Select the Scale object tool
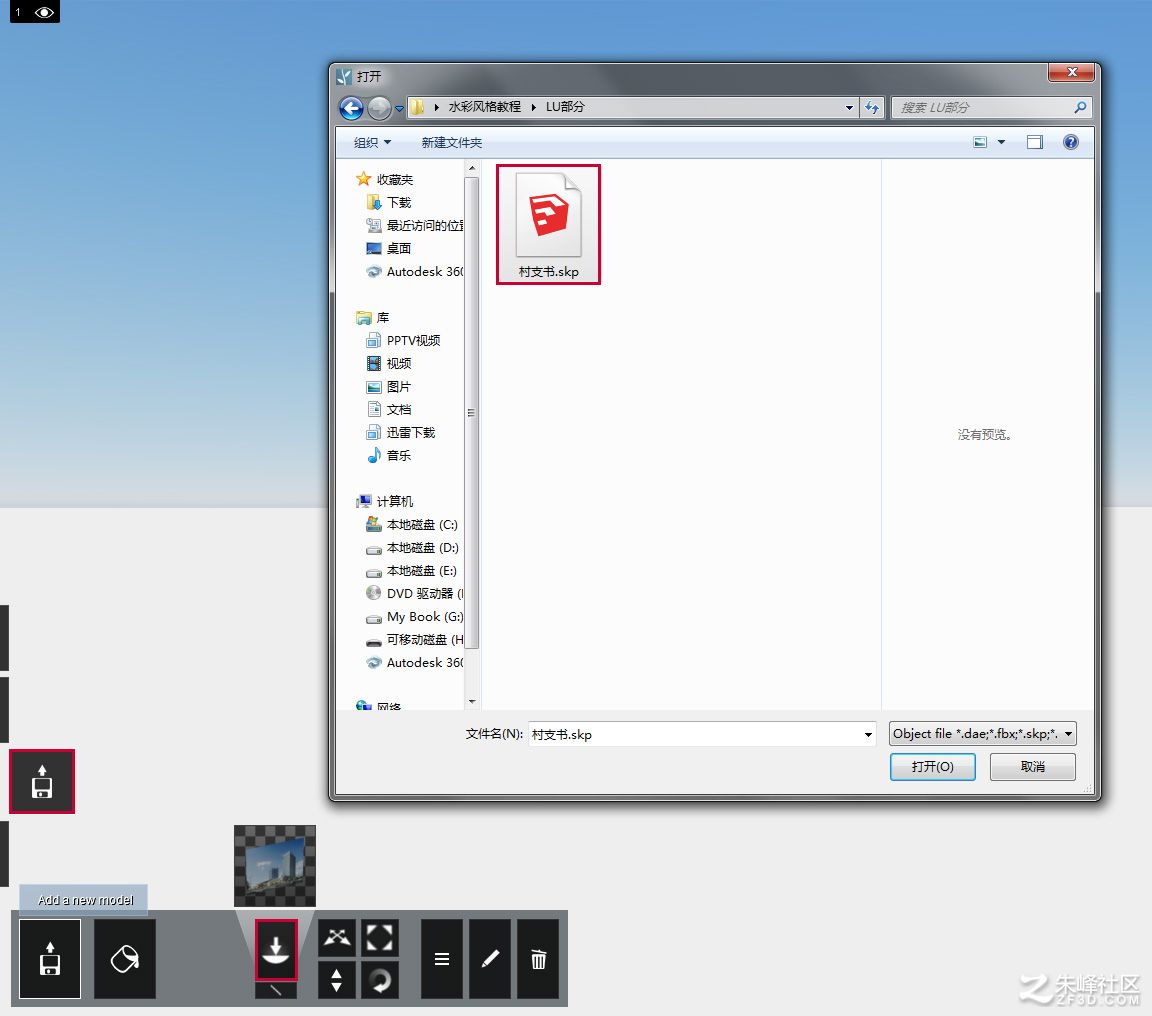1152x1016 pixels. pyautogui.click(x=379, y=937)
